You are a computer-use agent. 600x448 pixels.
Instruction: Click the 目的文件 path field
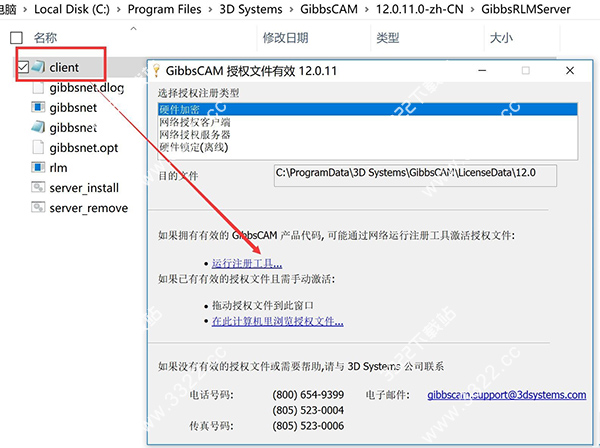point(415,176)
